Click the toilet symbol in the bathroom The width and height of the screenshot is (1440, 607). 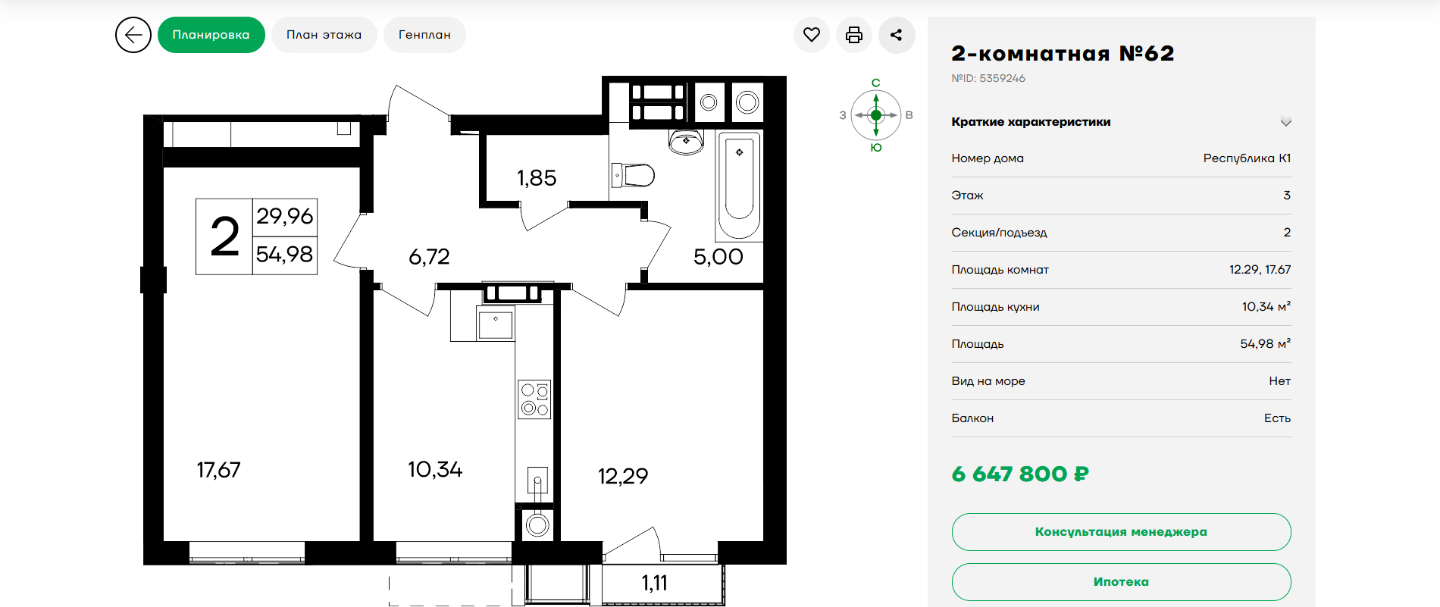click(x=634, y=176)
